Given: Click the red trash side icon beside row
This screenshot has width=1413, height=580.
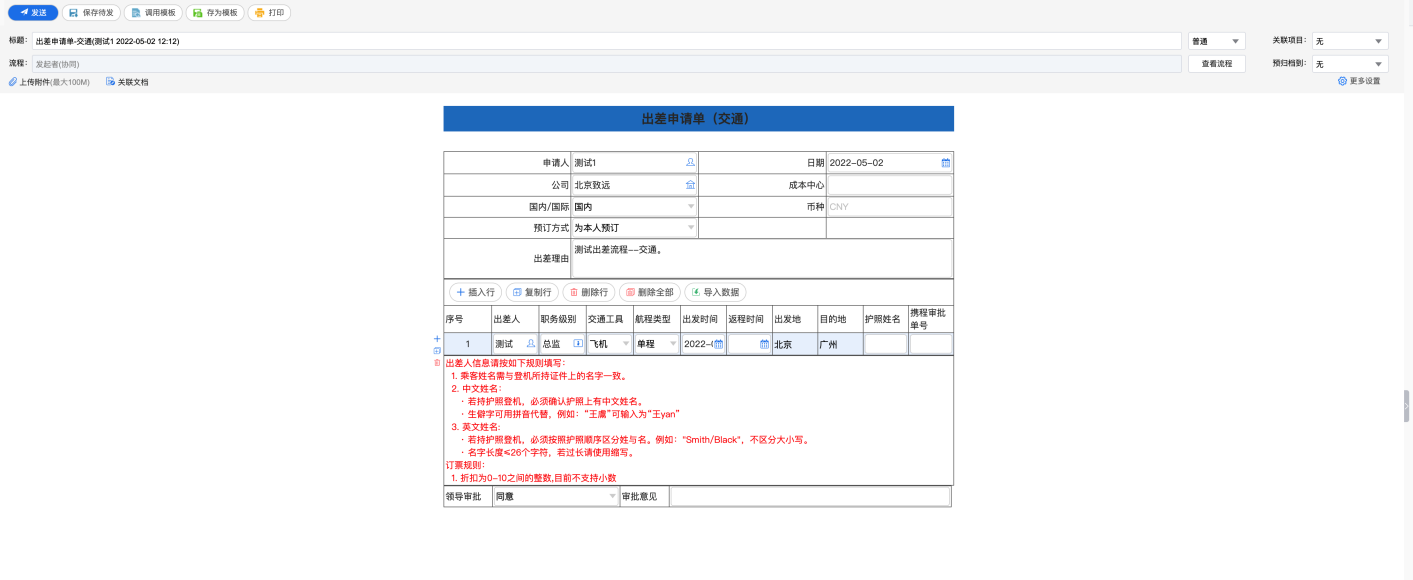Looking at the screenshot, I should (x=437, y=362).
